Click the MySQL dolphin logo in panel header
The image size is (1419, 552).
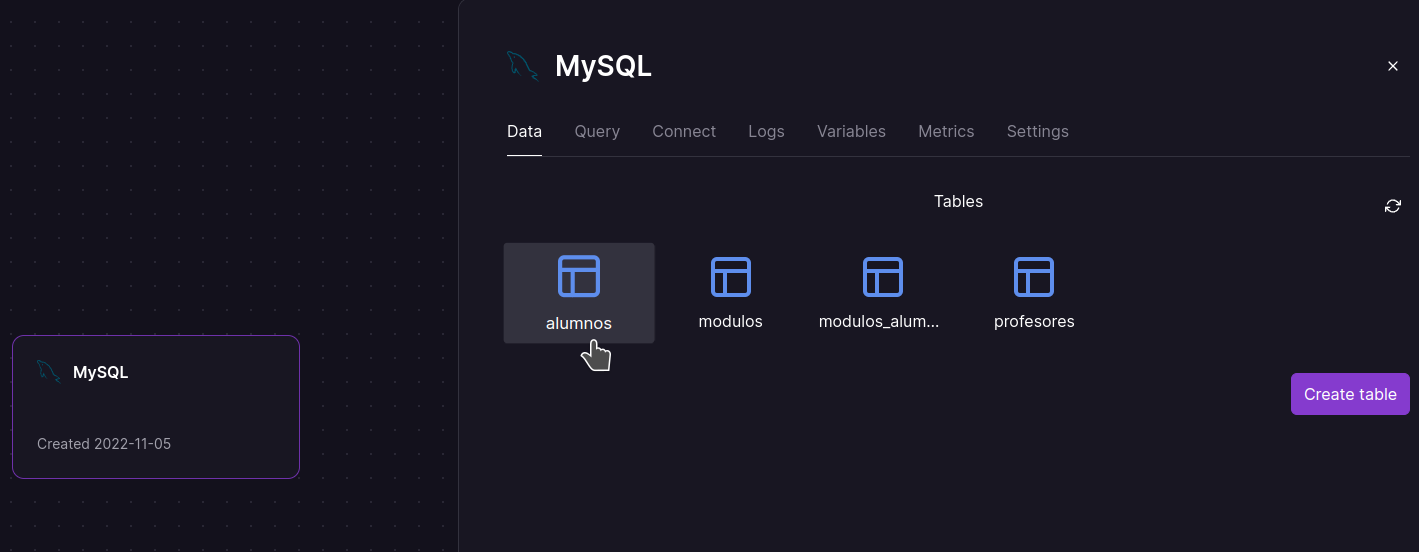pyautogui.click(x=522, y=66)
